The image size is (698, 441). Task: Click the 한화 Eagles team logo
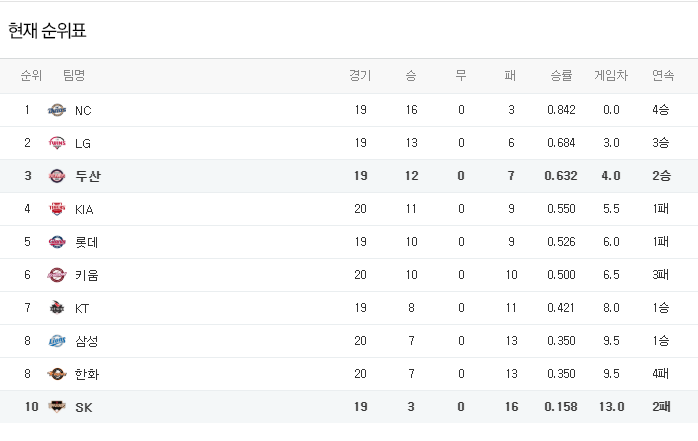pyautogui.click(x=57, y=374)
